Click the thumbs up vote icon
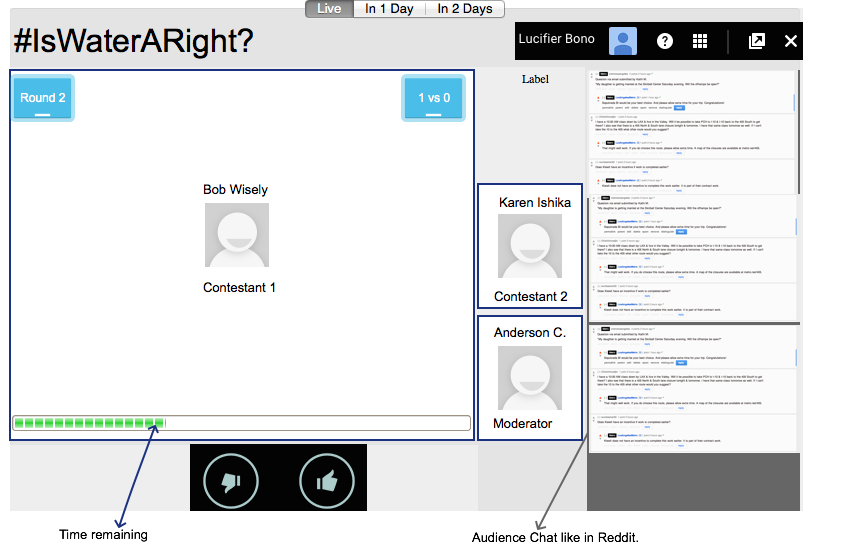This screenshot has width=868, height=553. tap(326, 483)
